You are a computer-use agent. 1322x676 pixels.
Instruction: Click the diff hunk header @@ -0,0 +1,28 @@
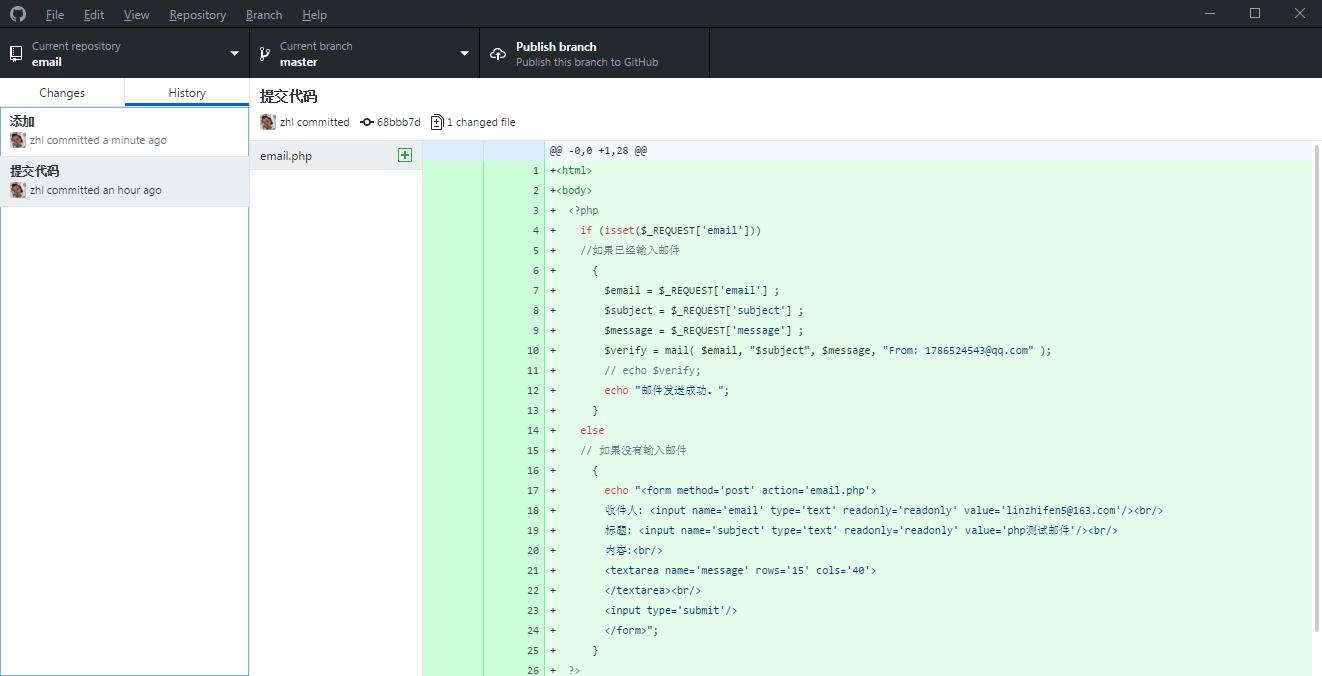pyautogui.click(x=598, y=151)
